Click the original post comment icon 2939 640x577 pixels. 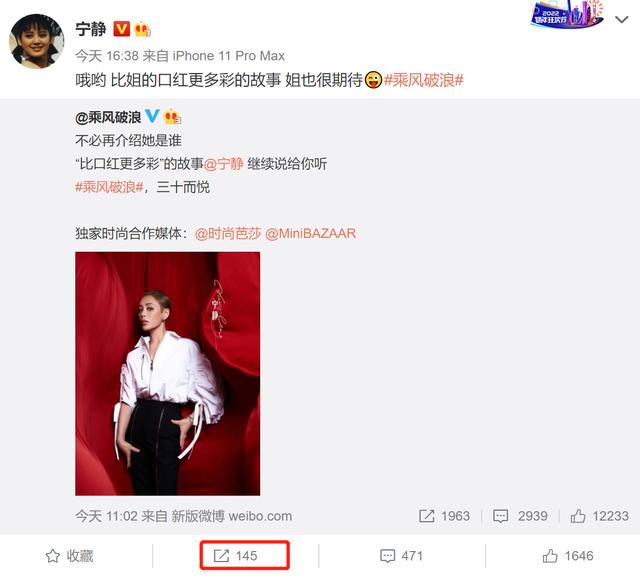point(520,516)
